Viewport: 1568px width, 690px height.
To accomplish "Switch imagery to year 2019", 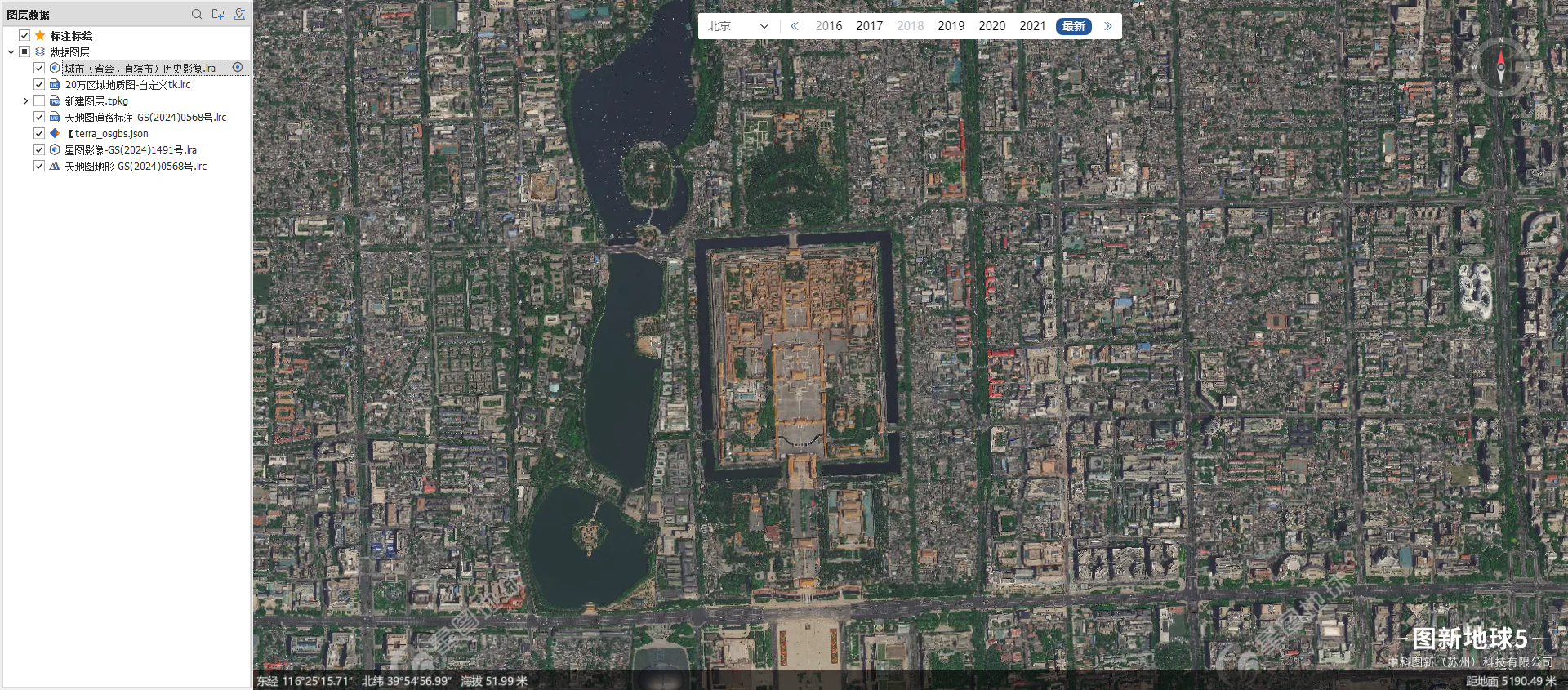I will pyautogui.click(x=951, y=26).
